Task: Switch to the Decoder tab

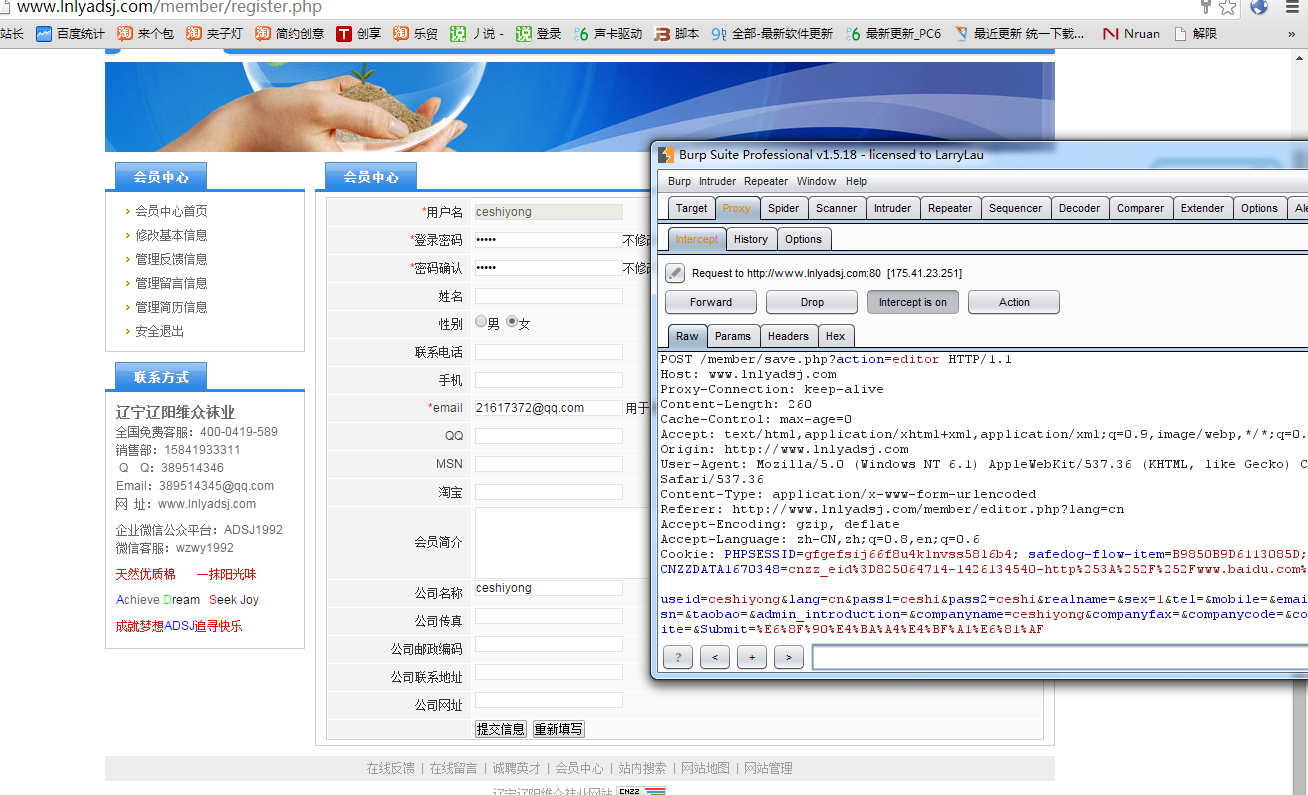Action: [x=1079, y=208]
